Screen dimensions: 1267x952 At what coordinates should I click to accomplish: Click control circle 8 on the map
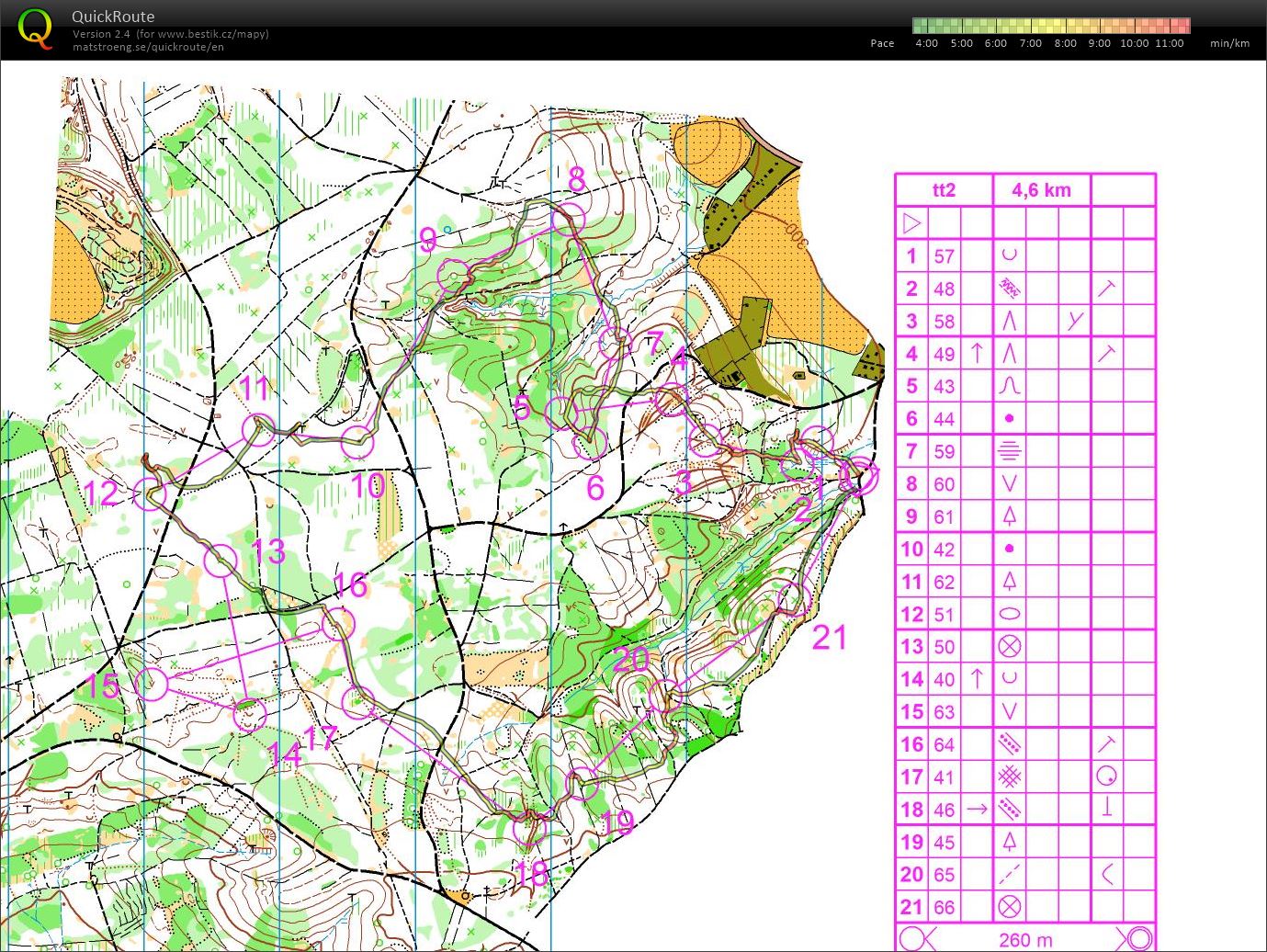[x=569, y=219]
